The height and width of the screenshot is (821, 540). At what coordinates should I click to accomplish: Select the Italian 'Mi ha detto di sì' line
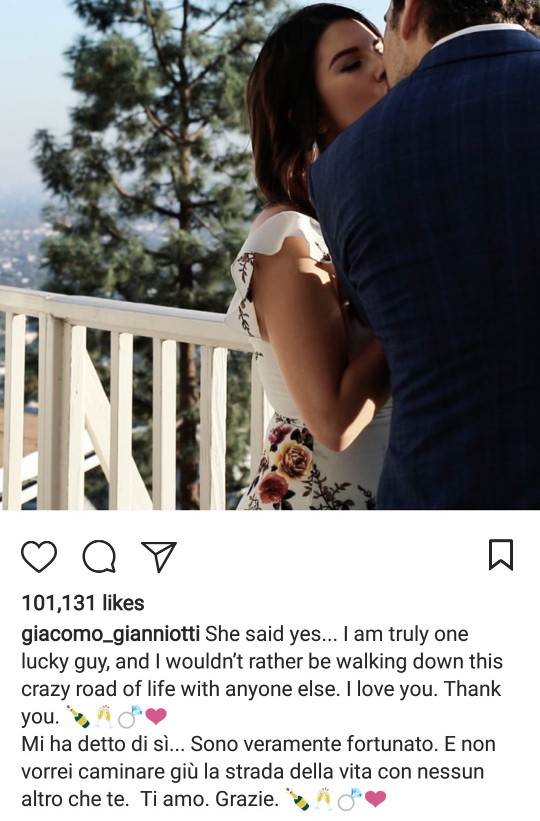[x=100, y=744]
